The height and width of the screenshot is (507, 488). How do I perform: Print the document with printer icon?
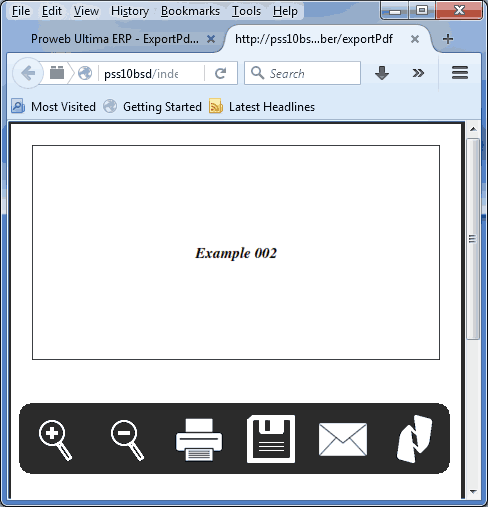[199, 440]
